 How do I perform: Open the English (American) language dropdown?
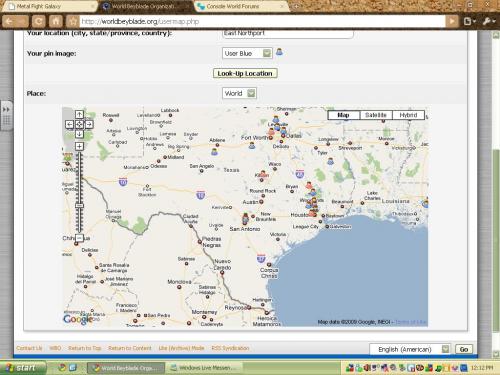click(410, 349)
